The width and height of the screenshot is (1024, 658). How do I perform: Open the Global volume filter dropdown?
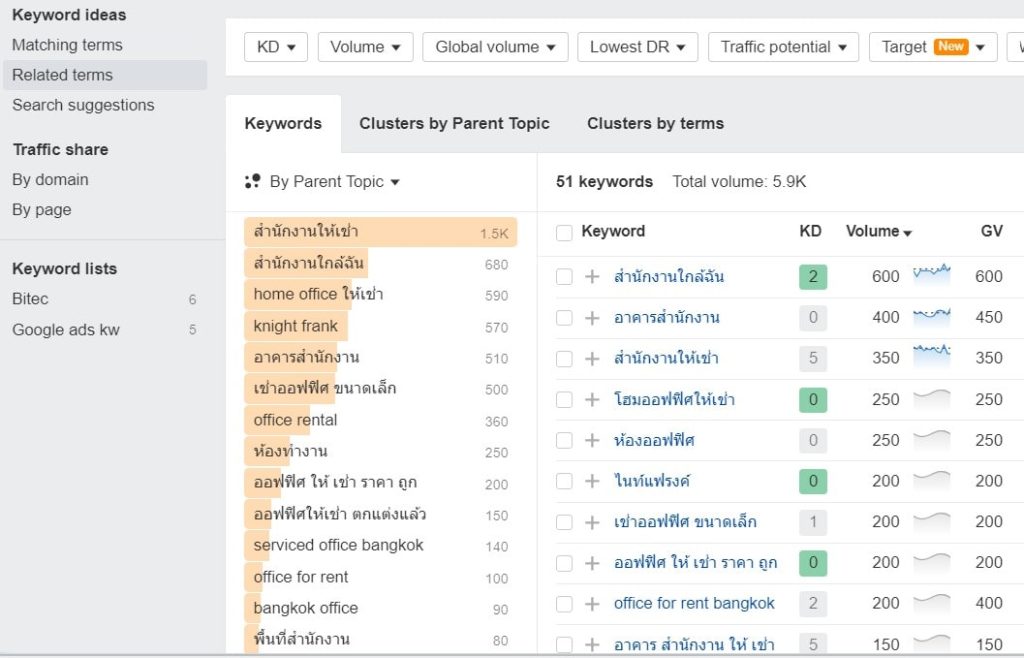pos(495,47)
